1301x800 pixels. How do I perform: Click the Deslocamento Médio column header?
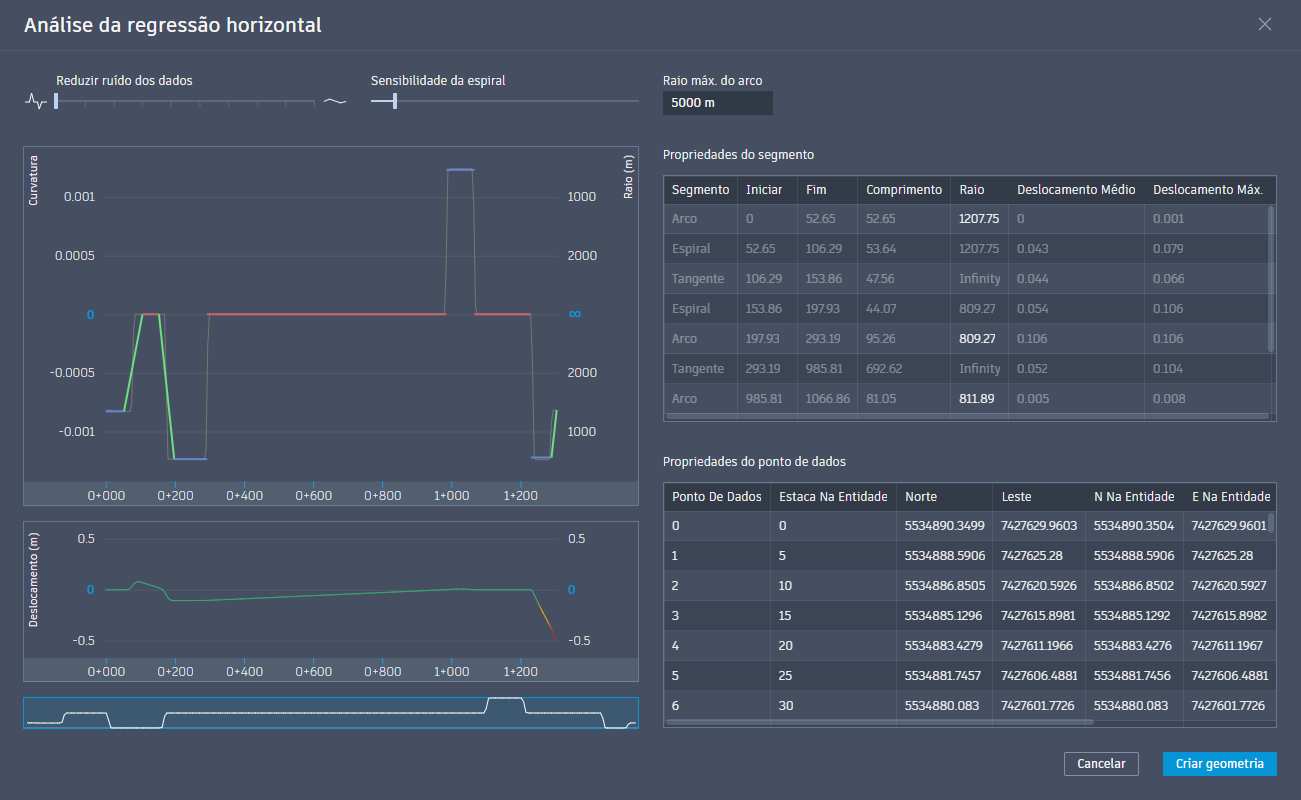point(1076,190)
